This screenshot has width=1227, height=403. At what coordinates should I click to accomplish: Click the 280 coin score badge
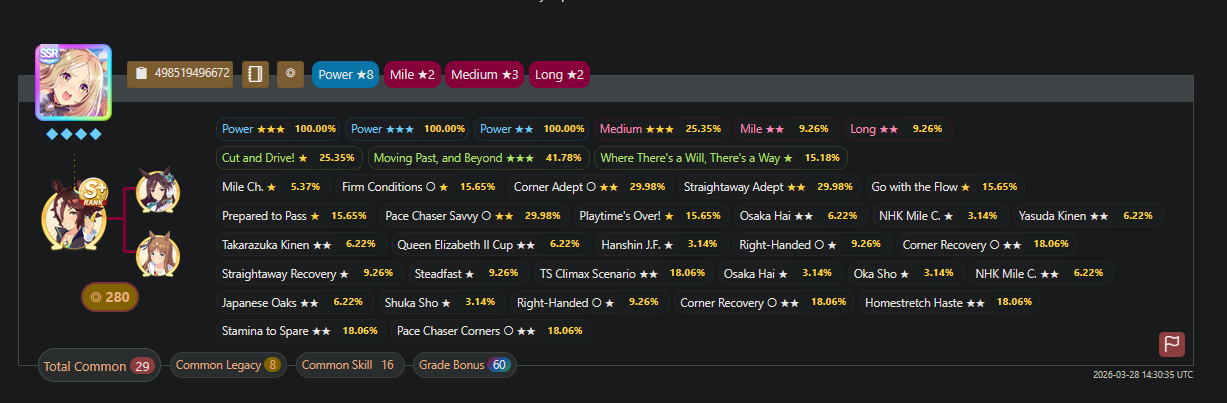tap(110, 297)
